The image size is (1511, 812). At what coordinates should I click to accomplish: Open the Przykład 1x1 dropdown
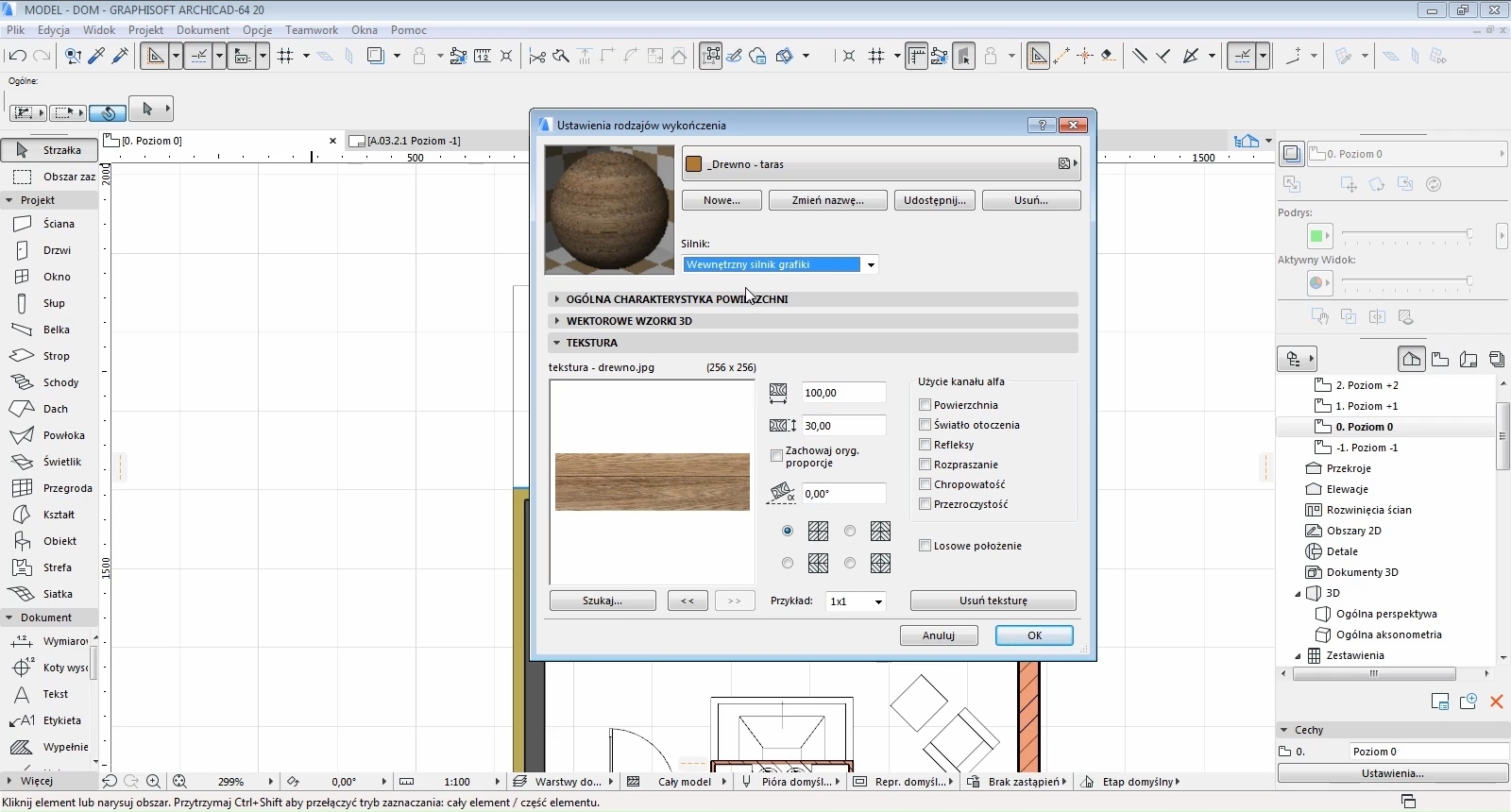coord(856,601)
